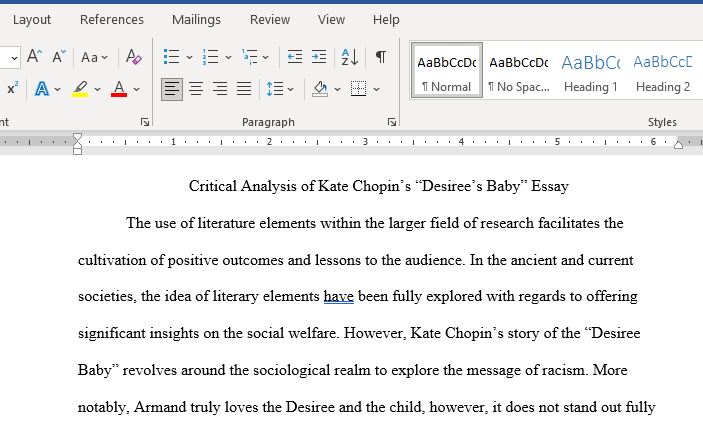
Task: Expand numbering library dropdown arrow
Action: [228, 57]
